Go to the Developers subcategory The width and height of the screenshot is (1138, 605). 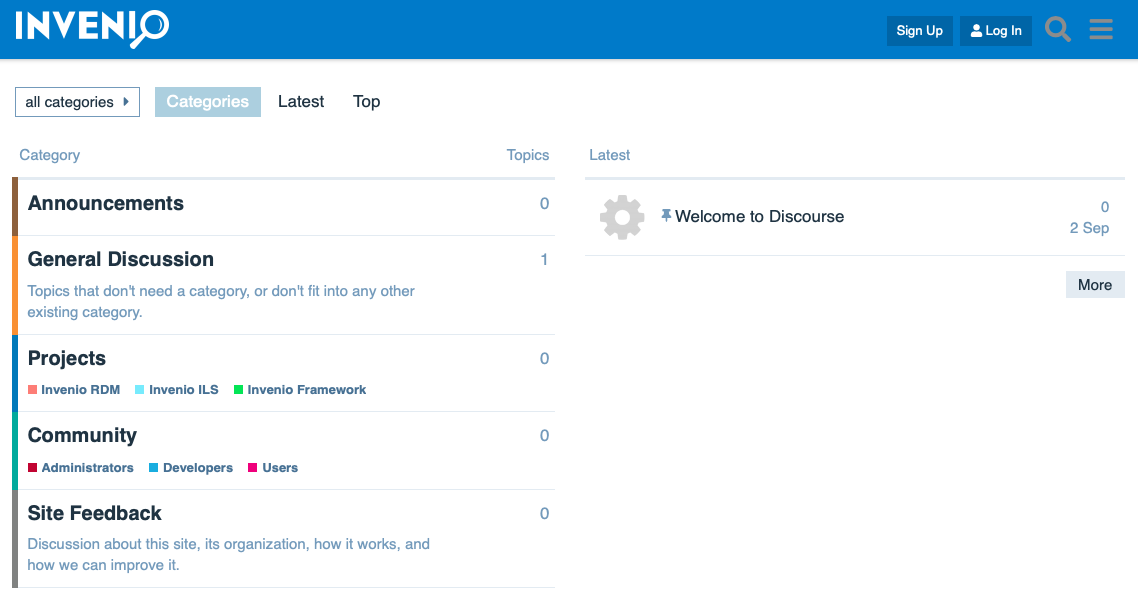[x=197, y=468]
